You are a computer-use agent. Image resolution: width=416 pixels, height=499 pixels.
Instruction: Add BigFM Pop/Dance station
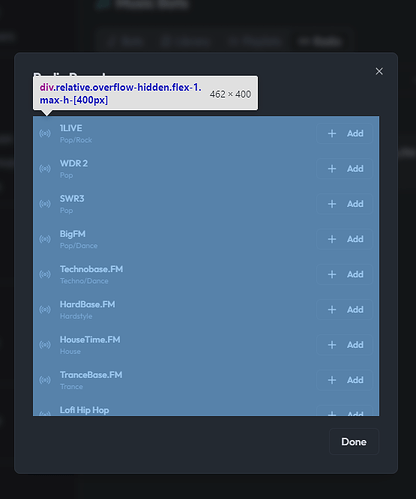(x=345, y=239)
